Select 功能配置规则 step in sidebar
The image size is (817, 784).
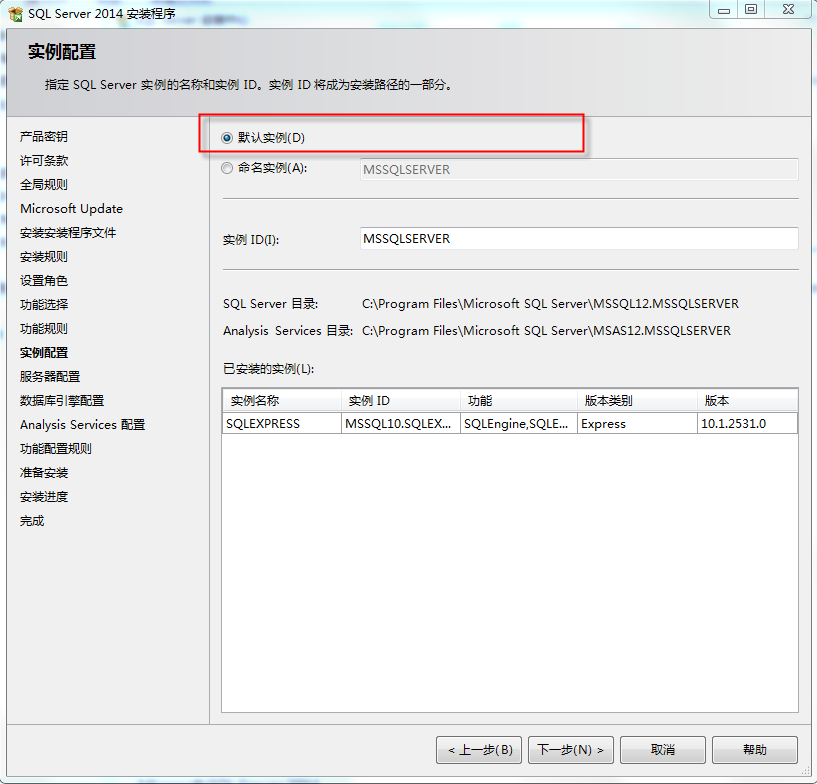click(x=56, y=449)
